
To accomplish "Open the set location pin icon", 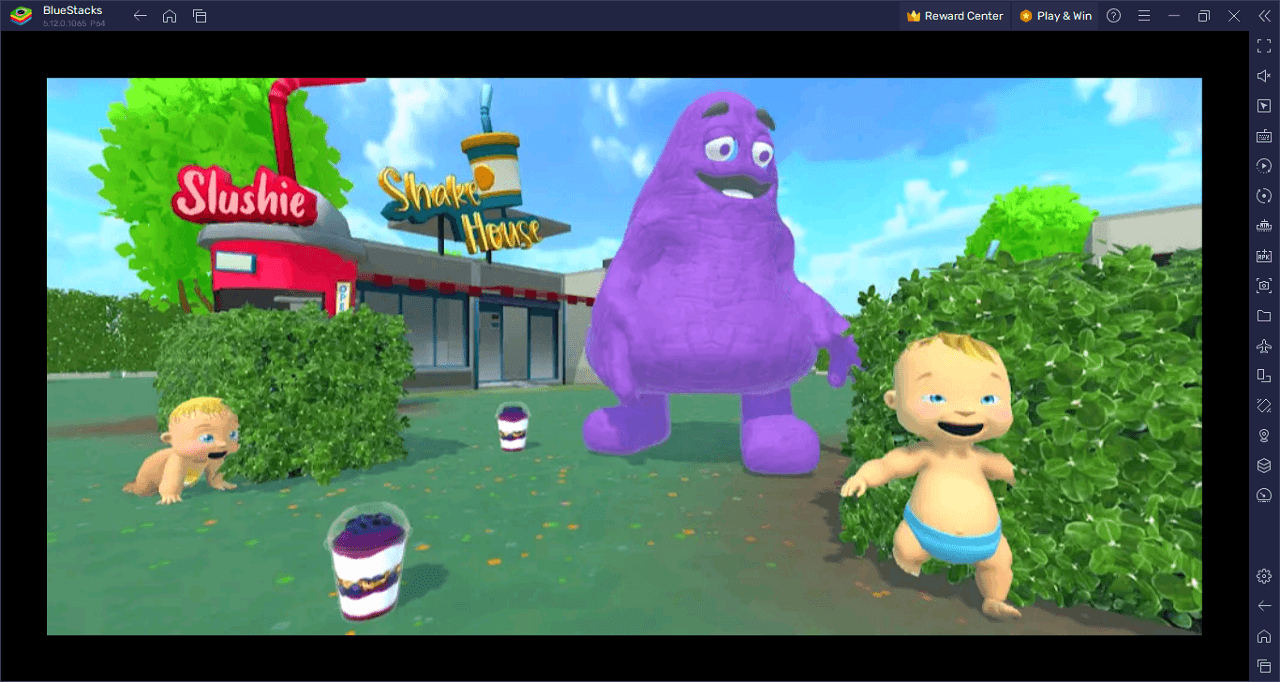I will point(1264,436).
